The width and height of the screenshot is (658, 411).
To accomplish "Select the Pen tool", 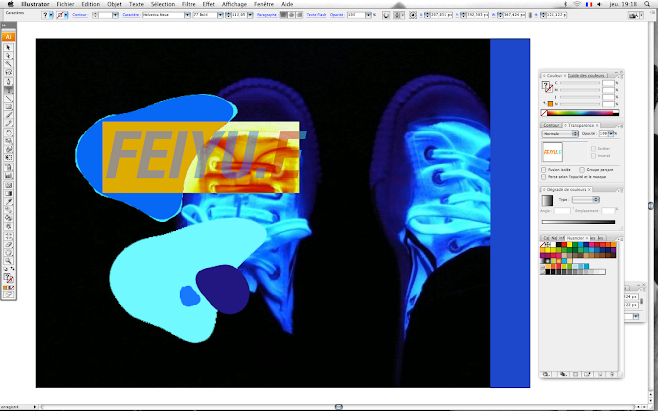I will click(x=8, y=81).
